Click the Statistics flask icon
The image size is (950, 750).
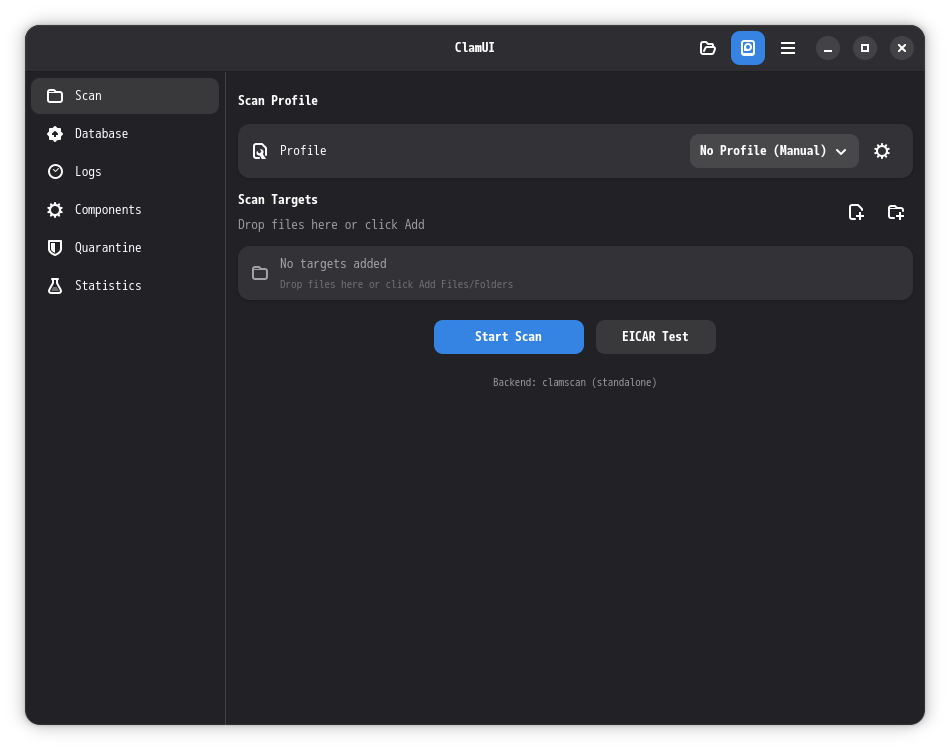click(x=55, y=286)
